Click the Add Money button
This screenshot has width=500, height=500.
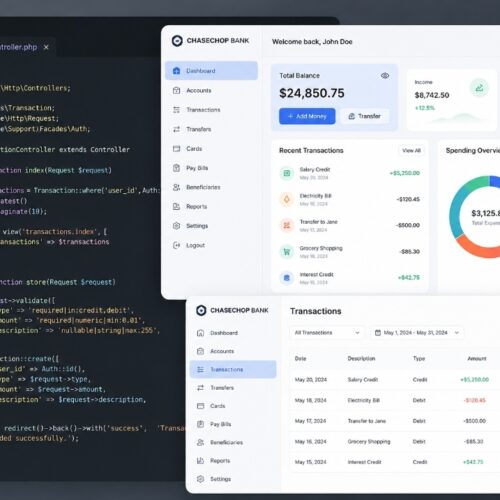307,116
